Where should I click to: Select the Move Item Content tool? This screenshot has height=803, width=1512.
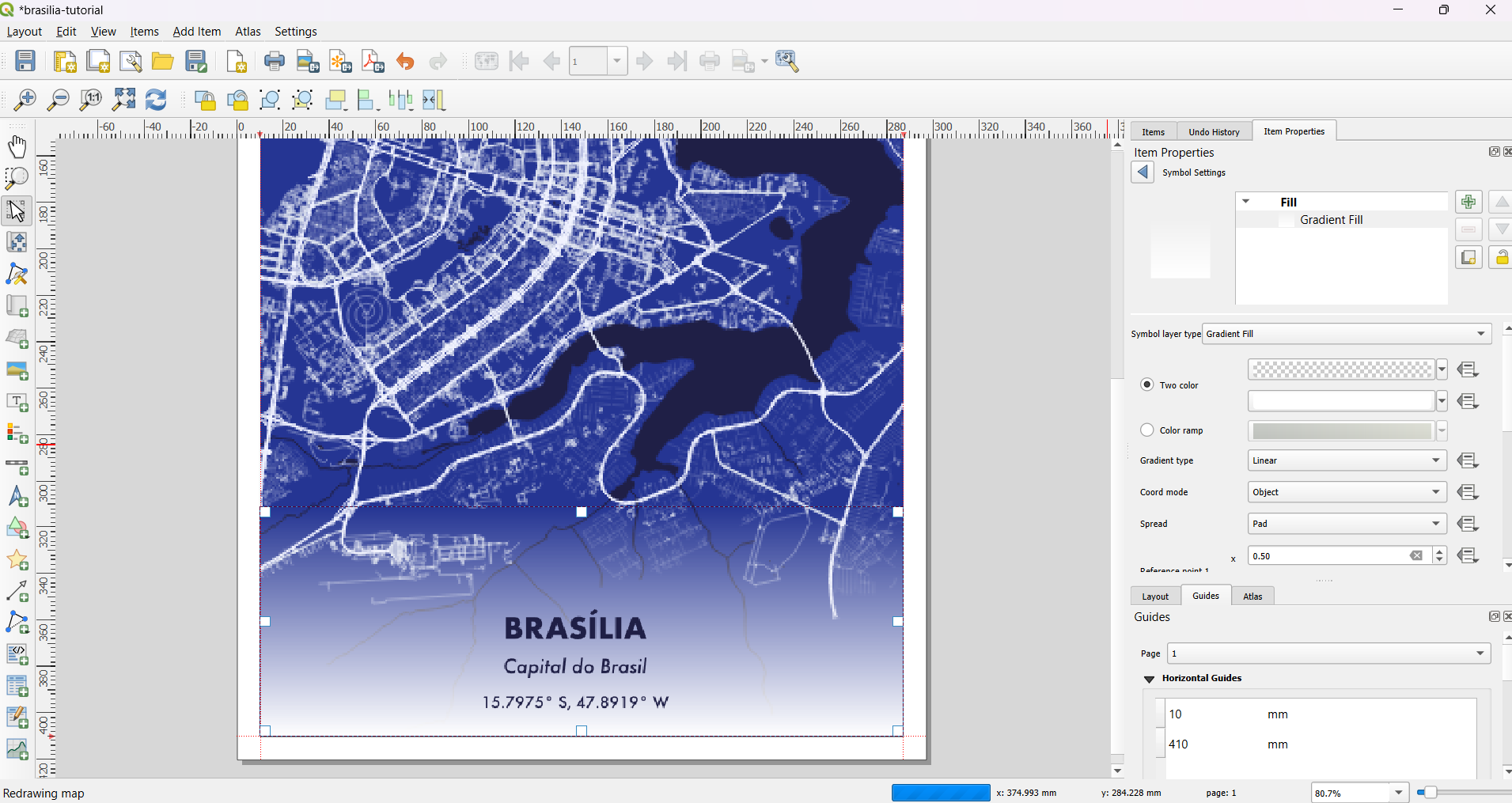coord(17,242)
